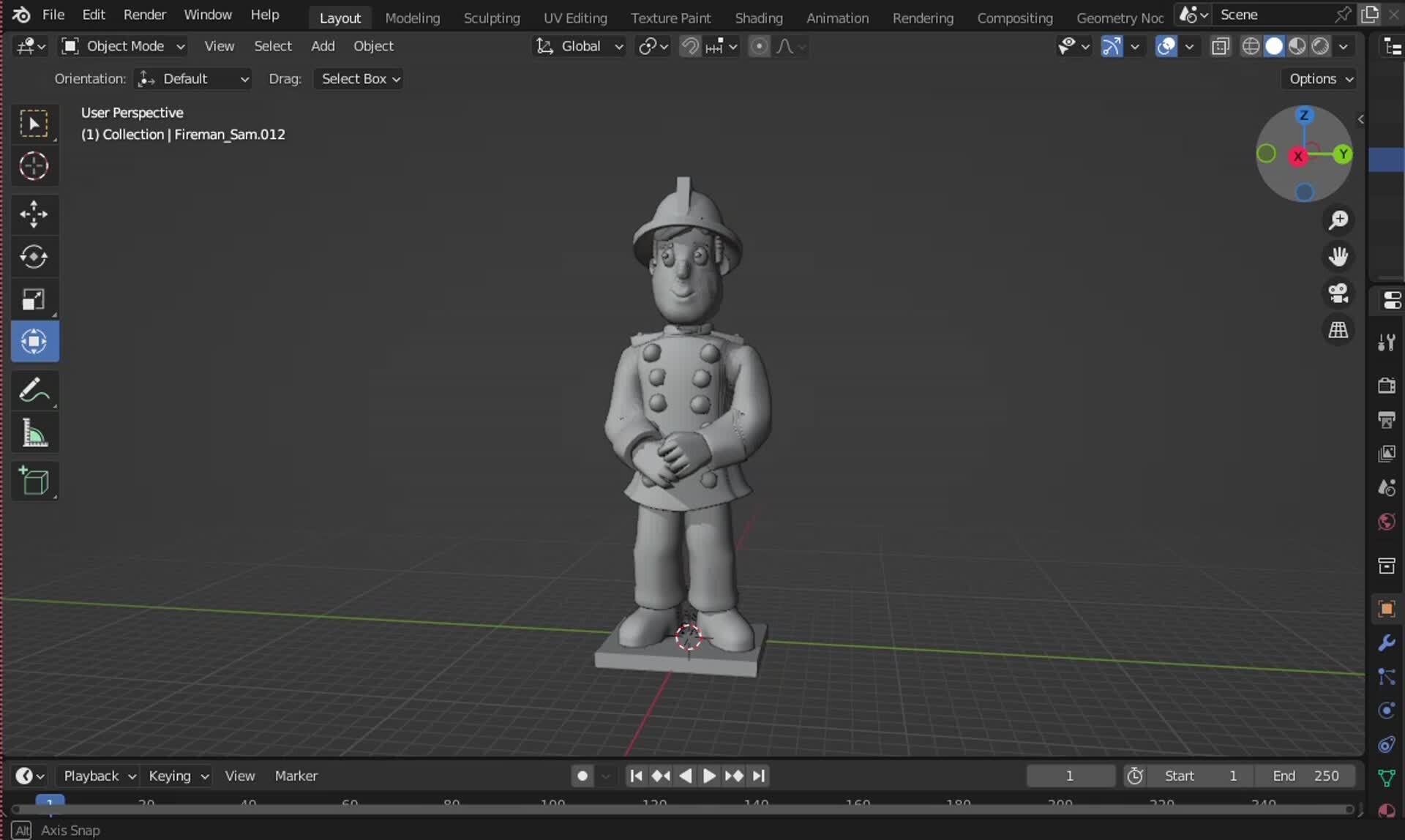This screenshot has width=1405, height=840.
Task: Open Render properties in the sidebar
Action: tap(1385, 386)
